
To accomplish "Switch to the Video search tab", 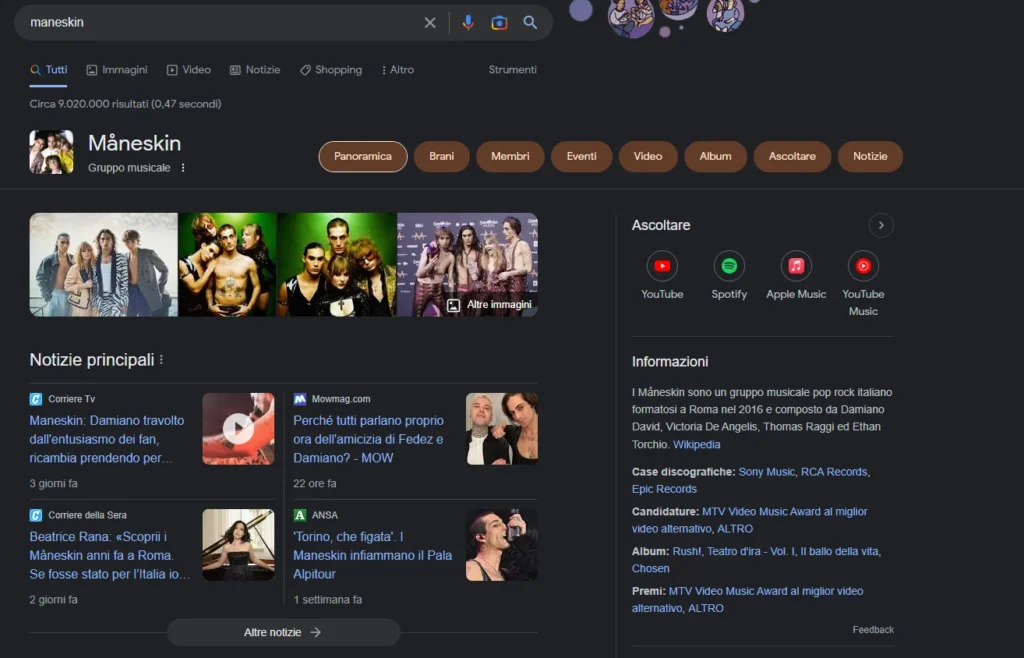I will (x=189, y=70).
